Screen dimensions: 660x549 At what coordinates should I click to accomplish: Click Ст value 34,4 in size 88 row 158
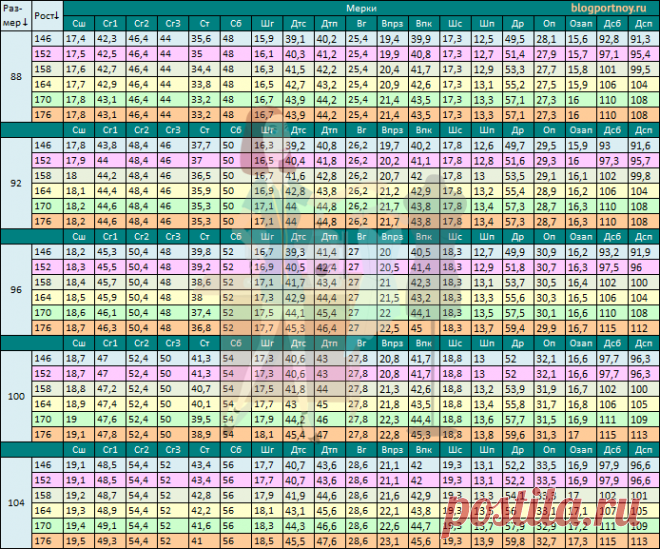point(204,69)
